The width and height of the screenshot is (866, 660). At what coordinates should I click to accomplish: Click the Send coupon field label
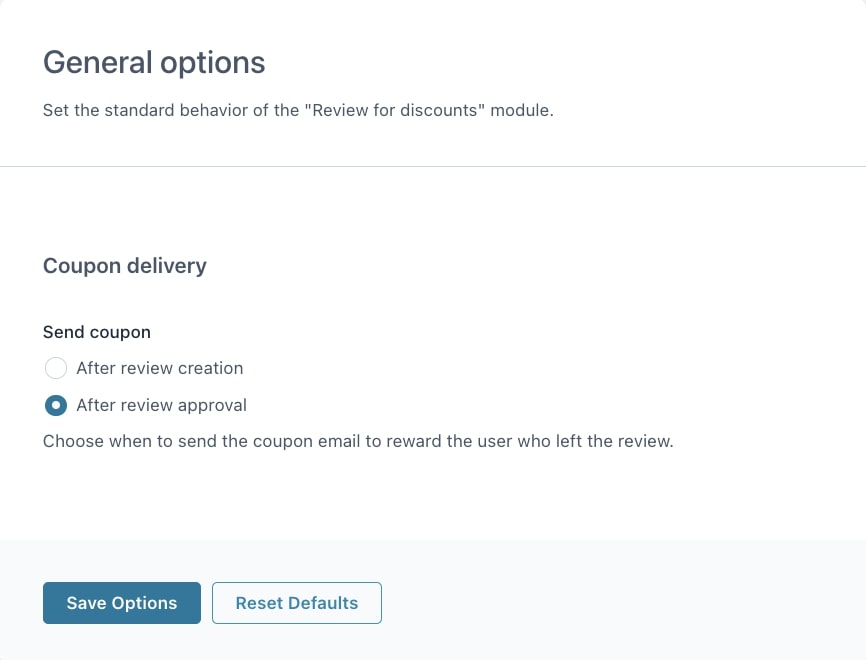pos(97,332)
